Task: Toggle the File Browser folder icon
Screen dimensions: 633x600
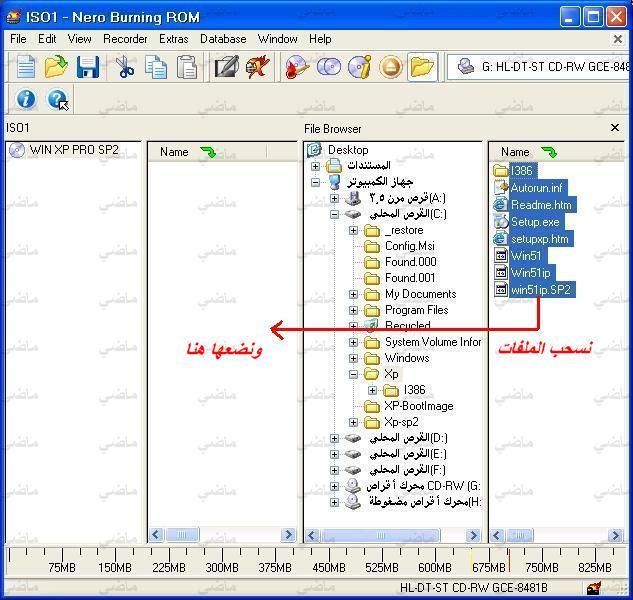Action: click(422, 67)
